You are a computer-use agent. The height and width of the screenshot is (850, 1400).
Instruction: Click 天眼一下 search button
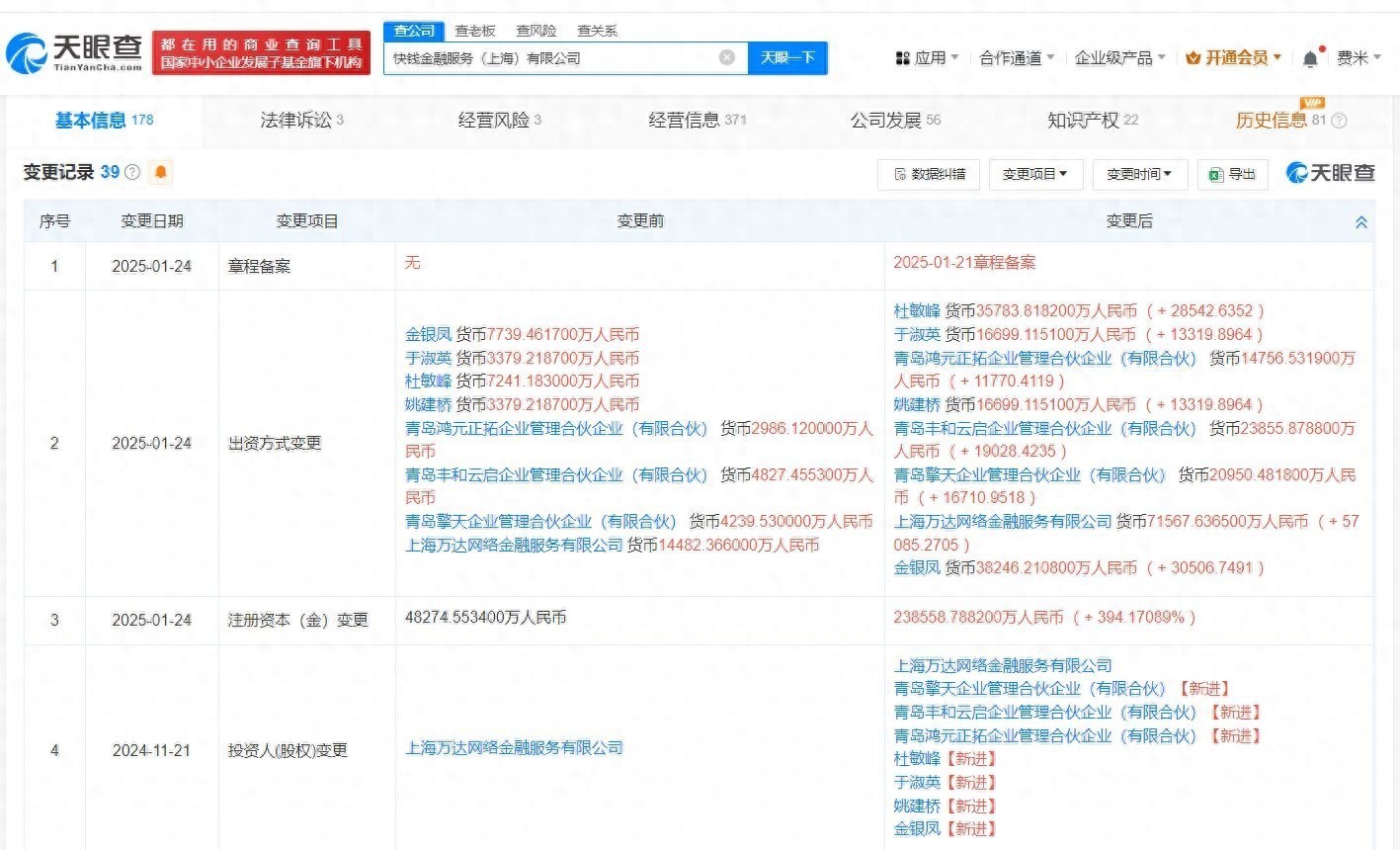[786, 58]
